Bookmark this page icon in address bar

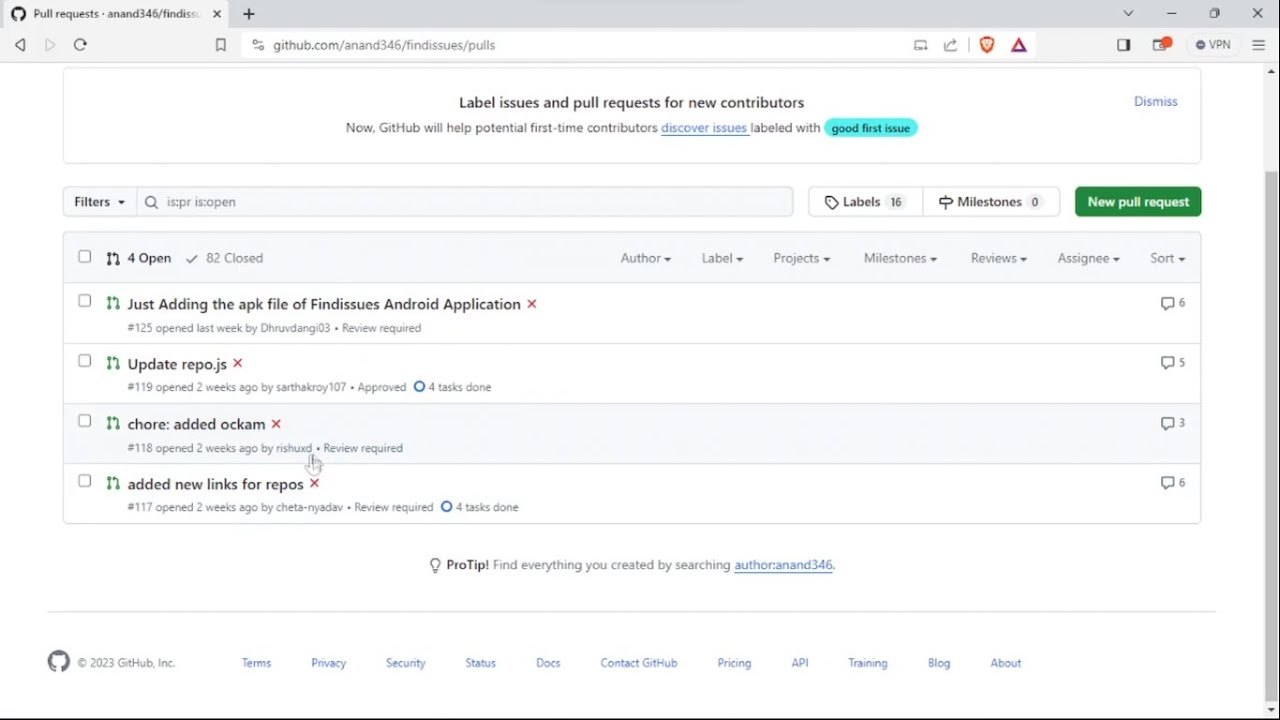coord(221,45)
